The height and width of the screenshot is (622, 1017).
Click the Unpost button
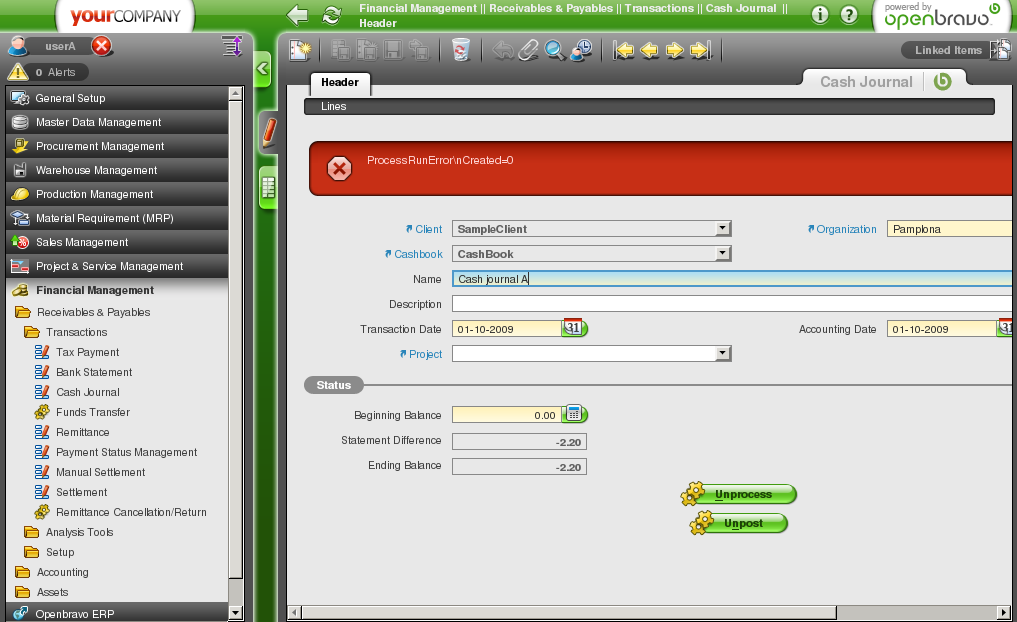tap(743, 523)
